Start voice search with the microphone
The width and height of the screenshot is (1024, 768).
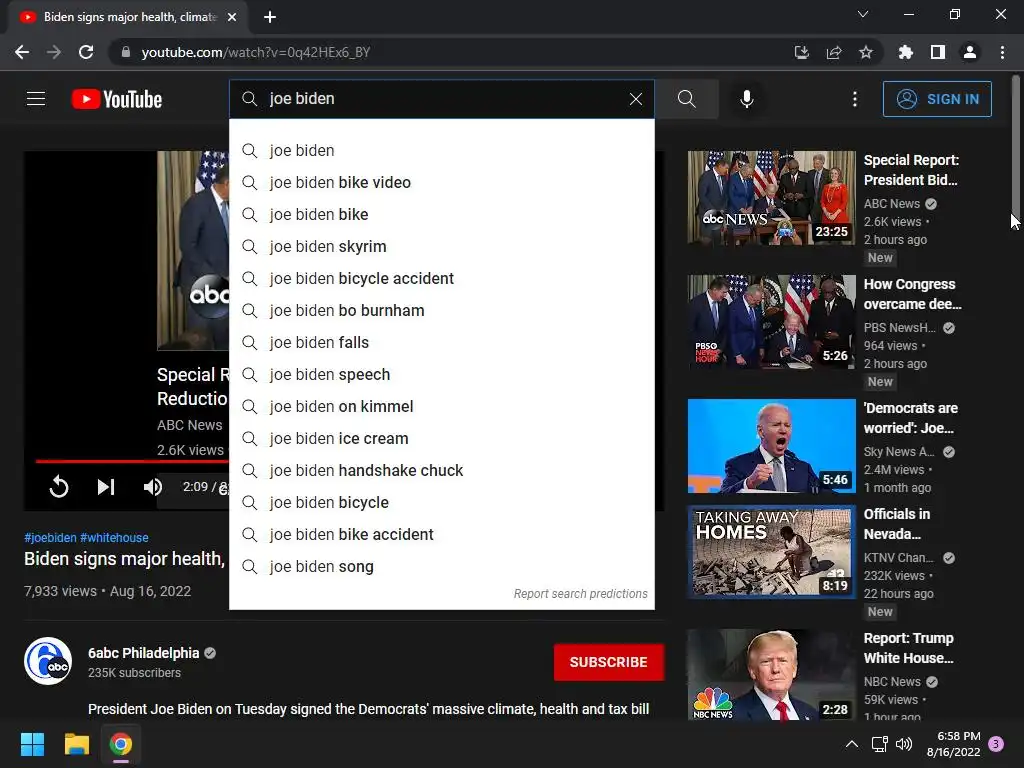pyautogui.click(x=746, y=99)
